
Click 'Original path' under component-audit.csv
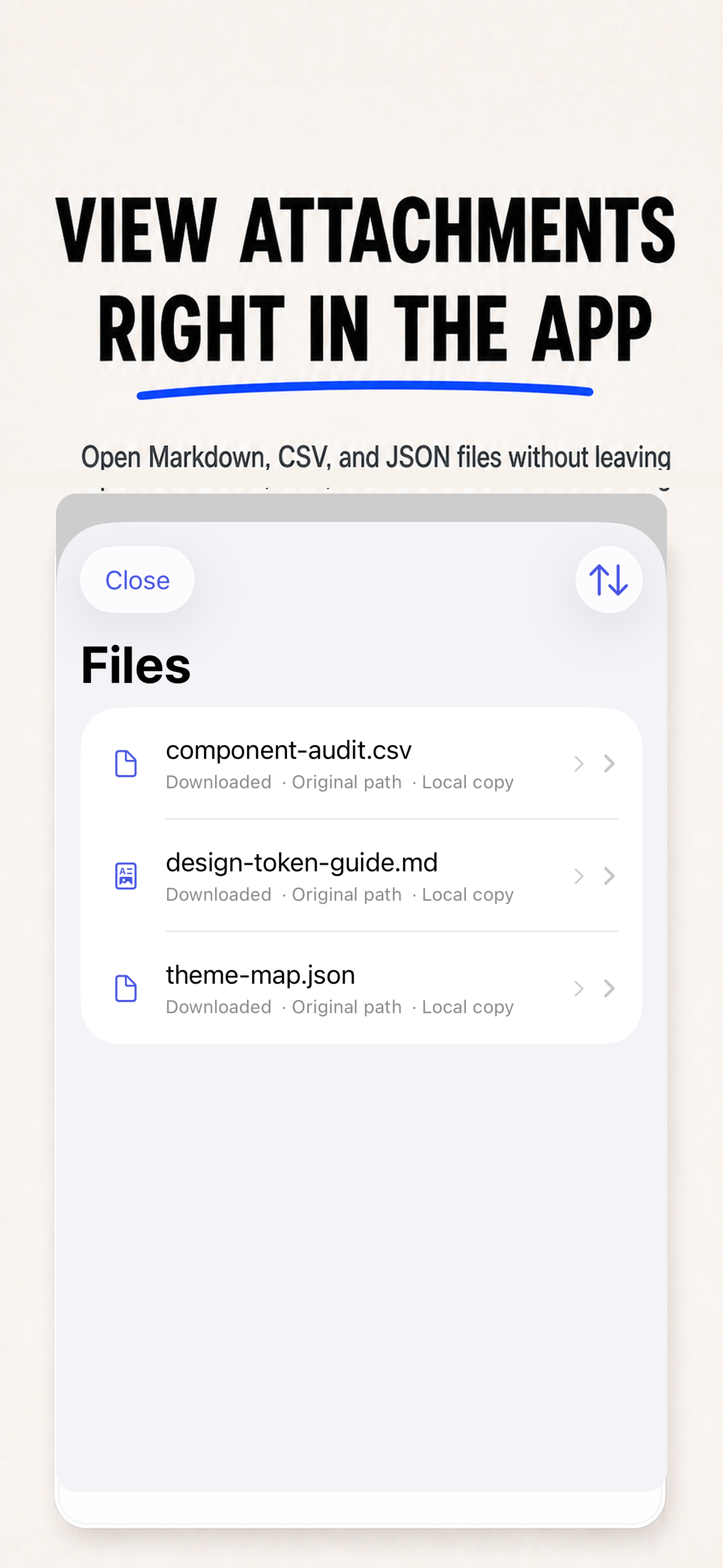[347, 782]
